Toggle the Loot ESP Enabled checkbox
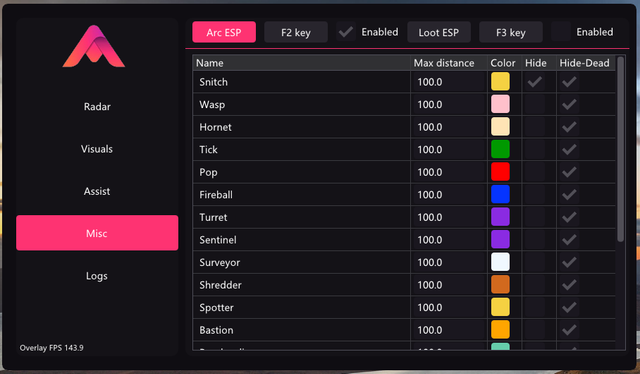640x374 pixels. click(561, 32)
